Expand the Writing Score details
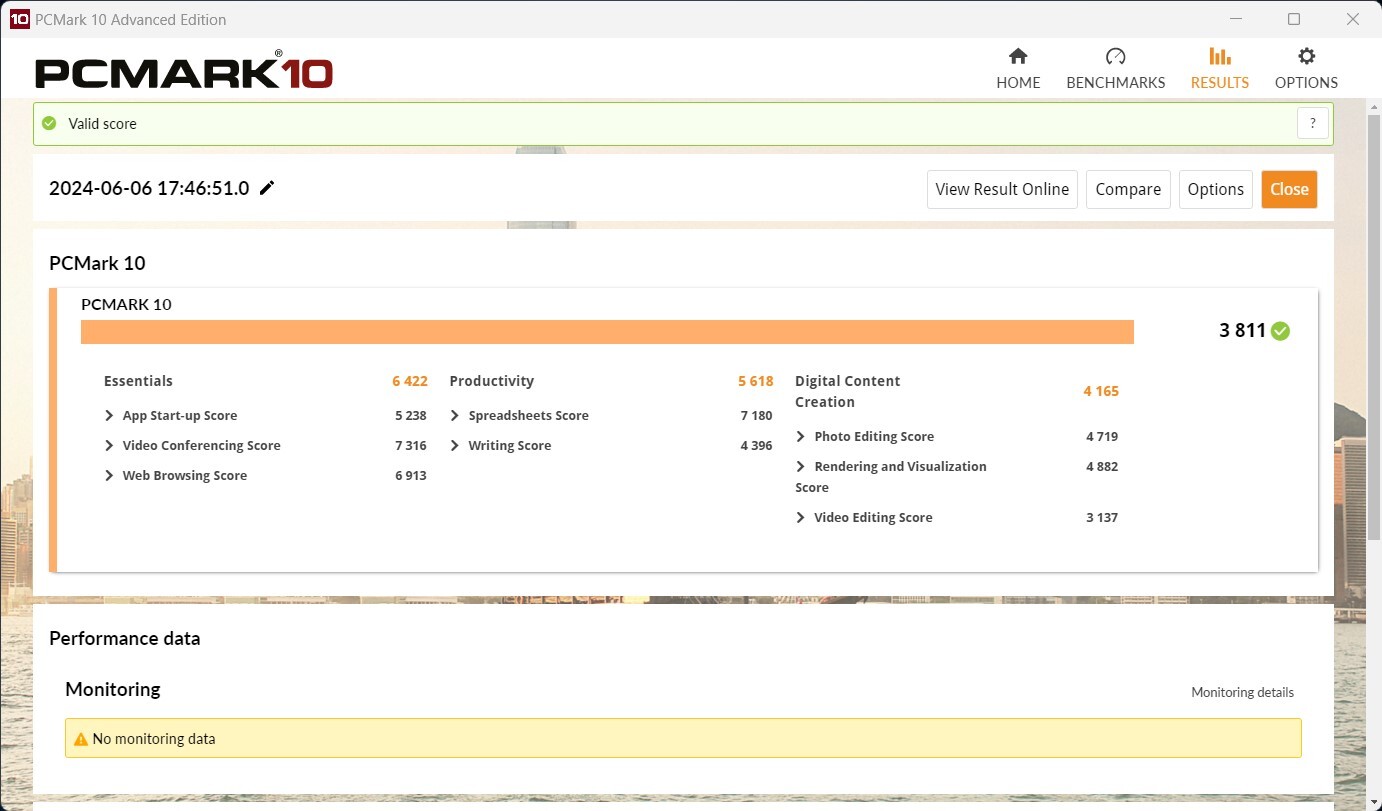The height and width of the screenshot is (811, 1382). [455, 446]
